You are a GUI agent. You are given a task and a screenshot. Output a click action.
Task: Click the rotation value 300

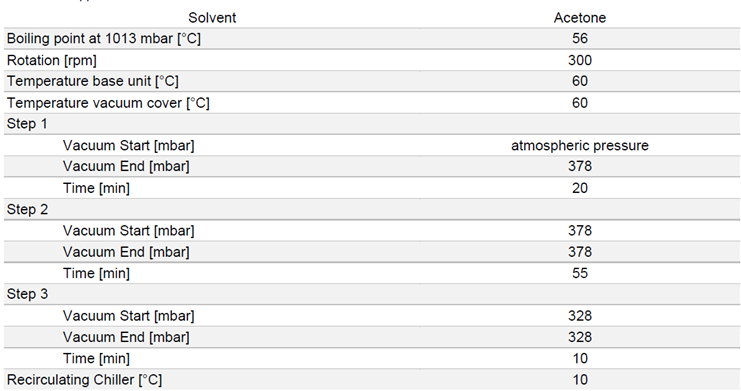coord(580,61)
